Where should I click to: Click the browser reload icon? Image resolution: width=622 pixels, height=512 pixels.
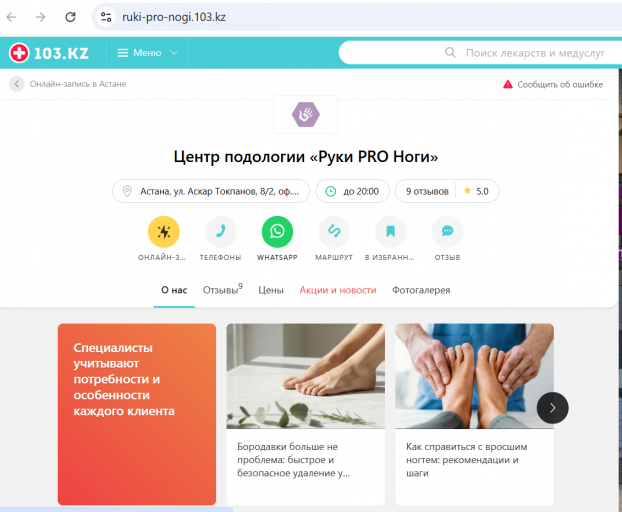(x=70, y=17)
